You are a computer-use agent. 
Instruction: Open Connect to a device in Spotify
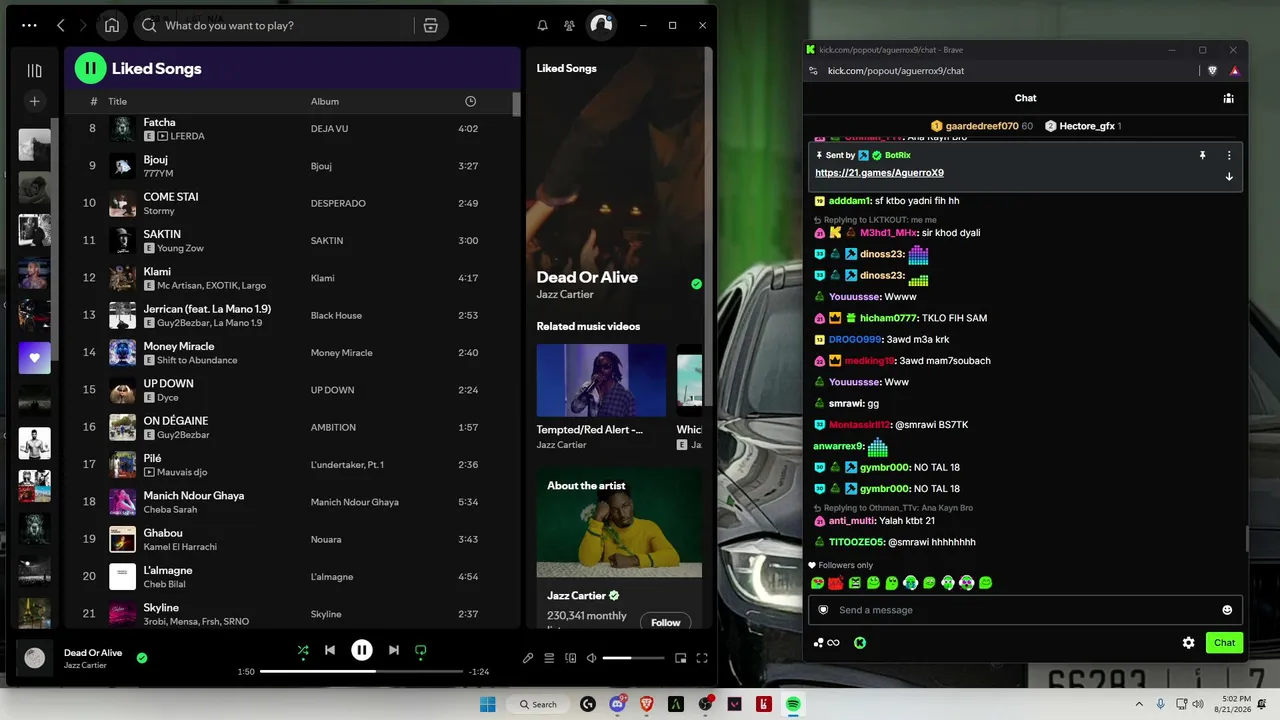tap(571, 658)
